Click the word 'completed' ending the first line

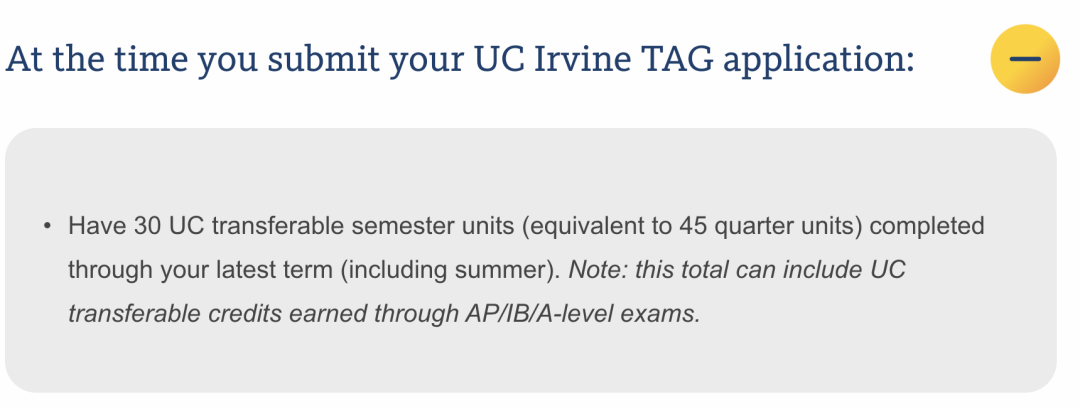927,226
